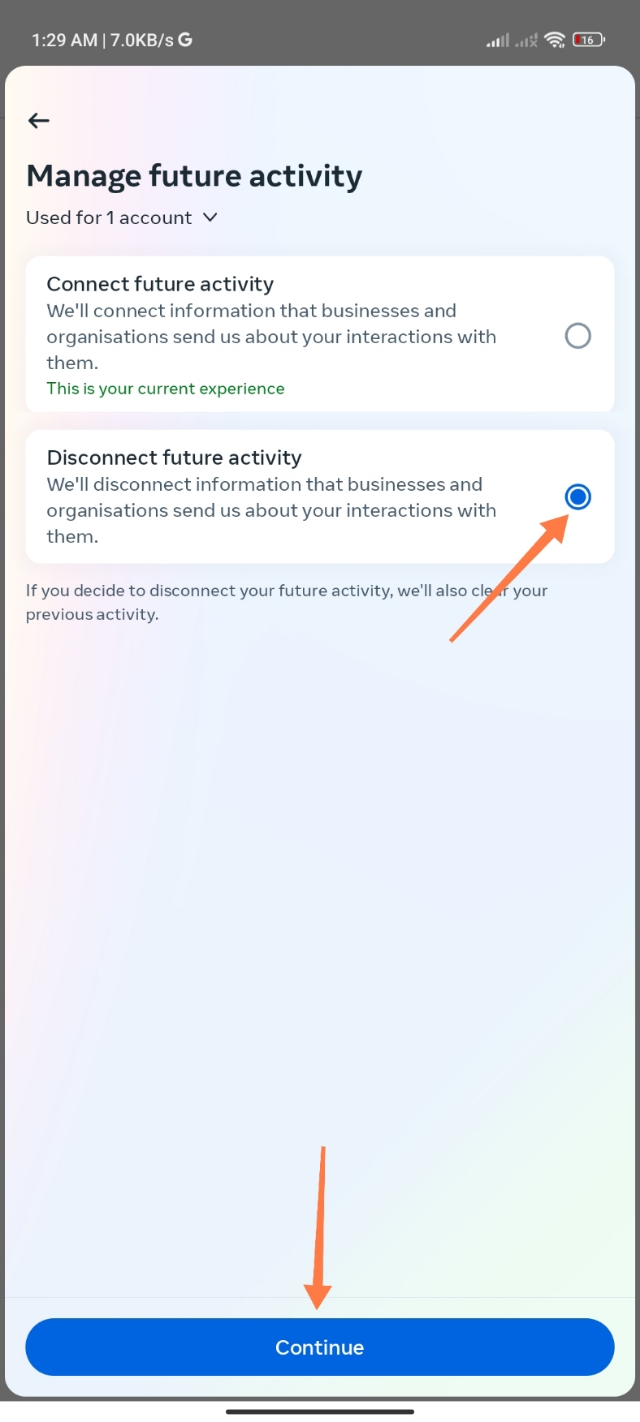640x1422 pixels.
Task: Tap the note about clearing previous activity
Action: click(286, 602)
